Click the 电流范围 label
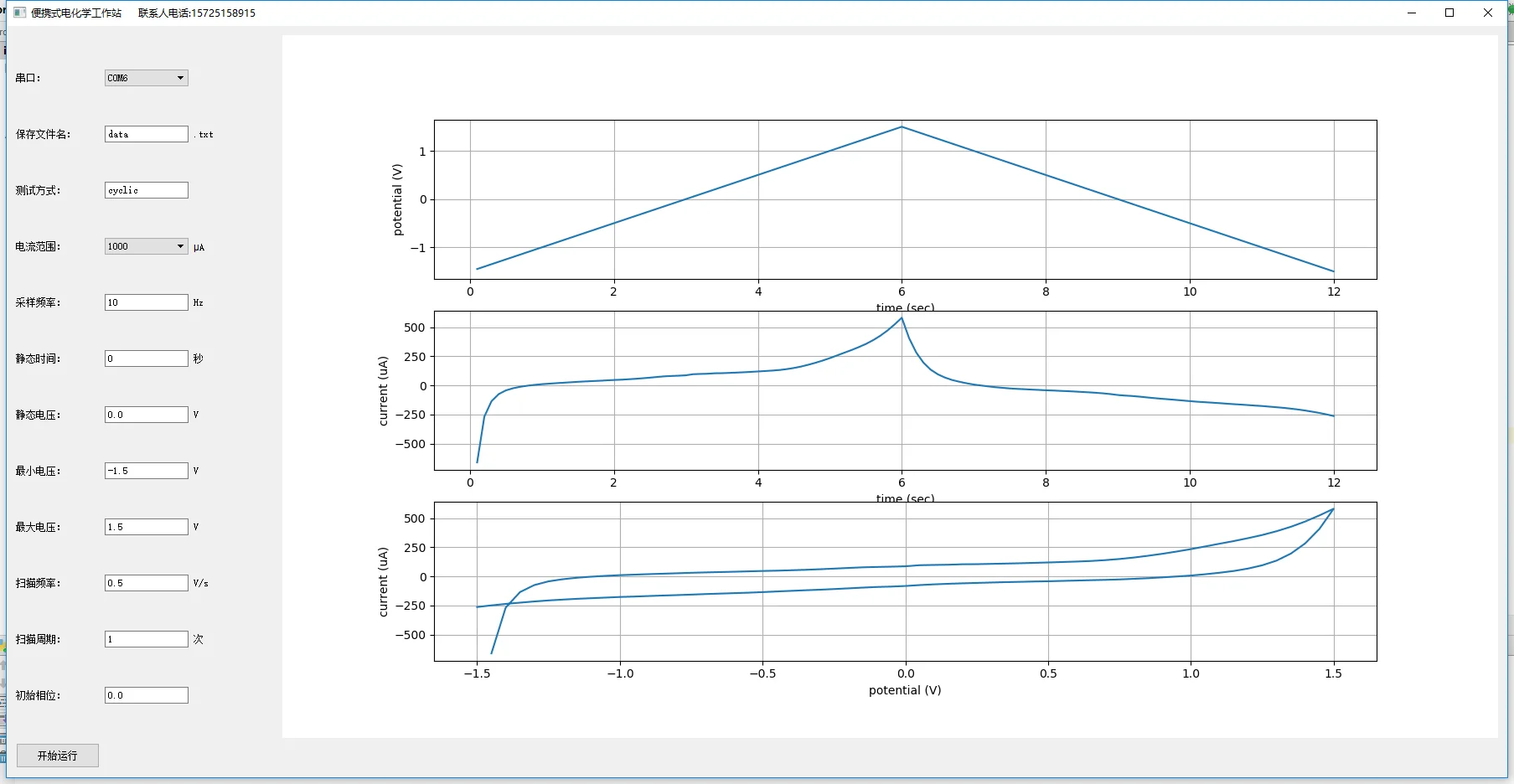Screen dimensions: 1514x784 (38, 246)
